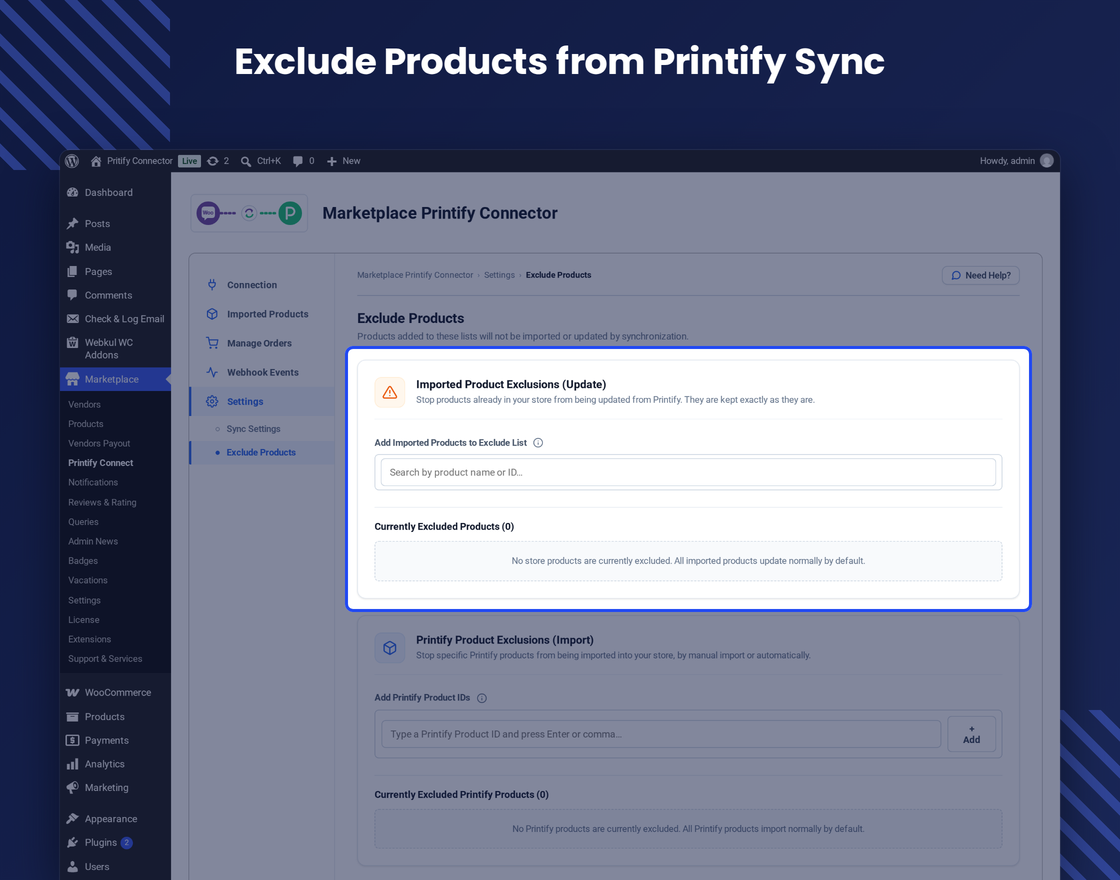Click the Settings breadcrumb link
Viewport: 1120px width, 880px height.
tap(499, 275)
